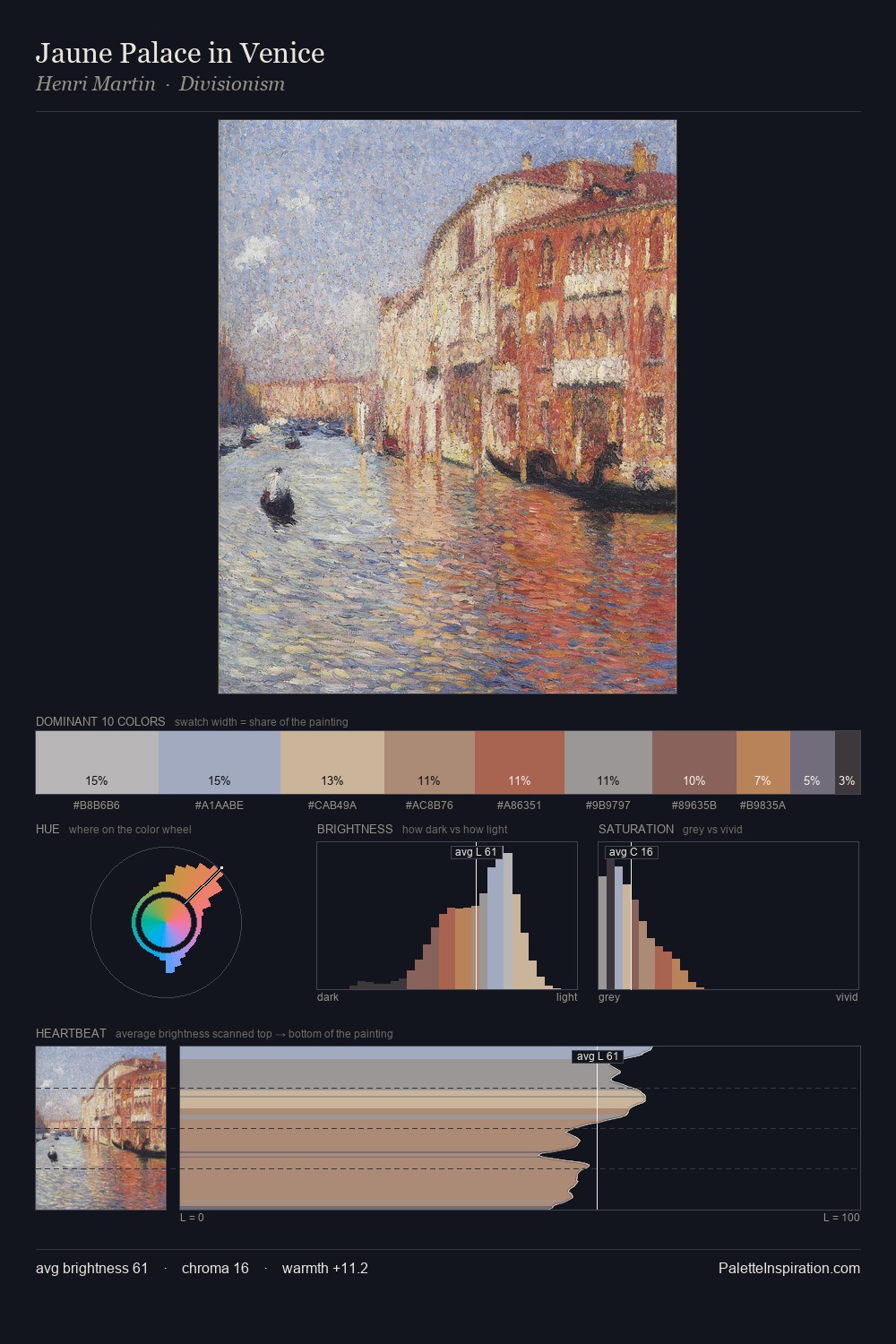Click the small painting thumbnail beside Heartbeat chart
896x1344 pixels.
(x=100, y=1128)
